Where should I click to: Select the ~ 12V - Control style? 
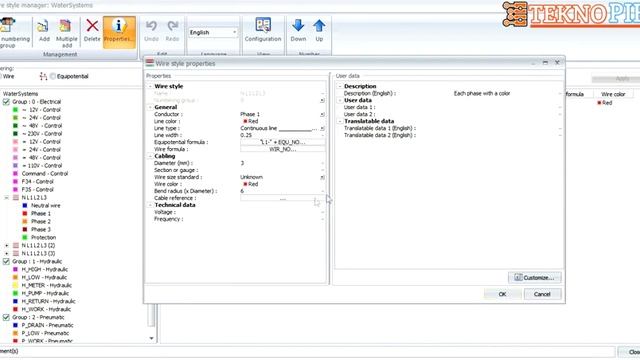(x=41, y=110)
